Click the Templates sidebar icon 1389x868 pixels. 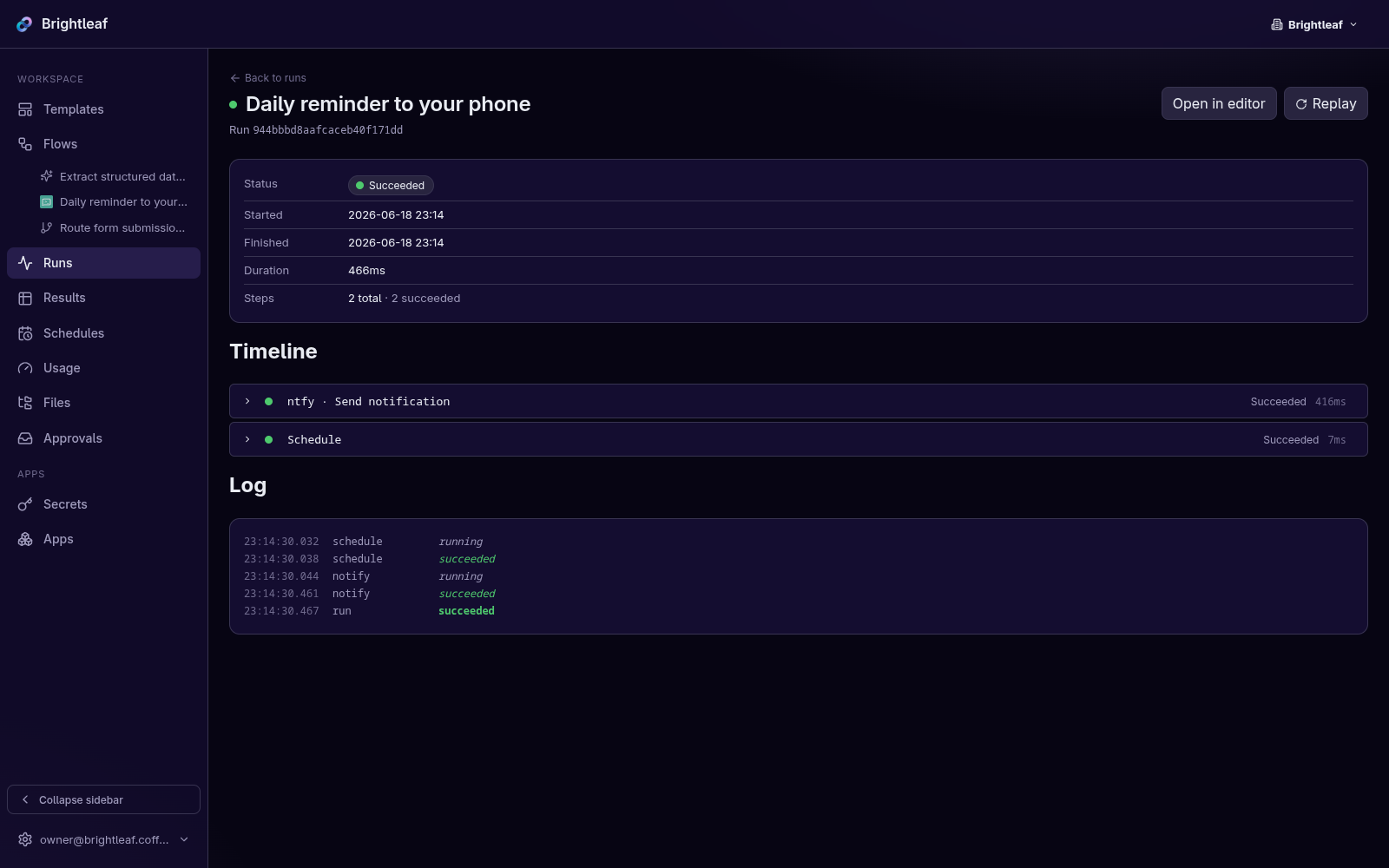25,109
